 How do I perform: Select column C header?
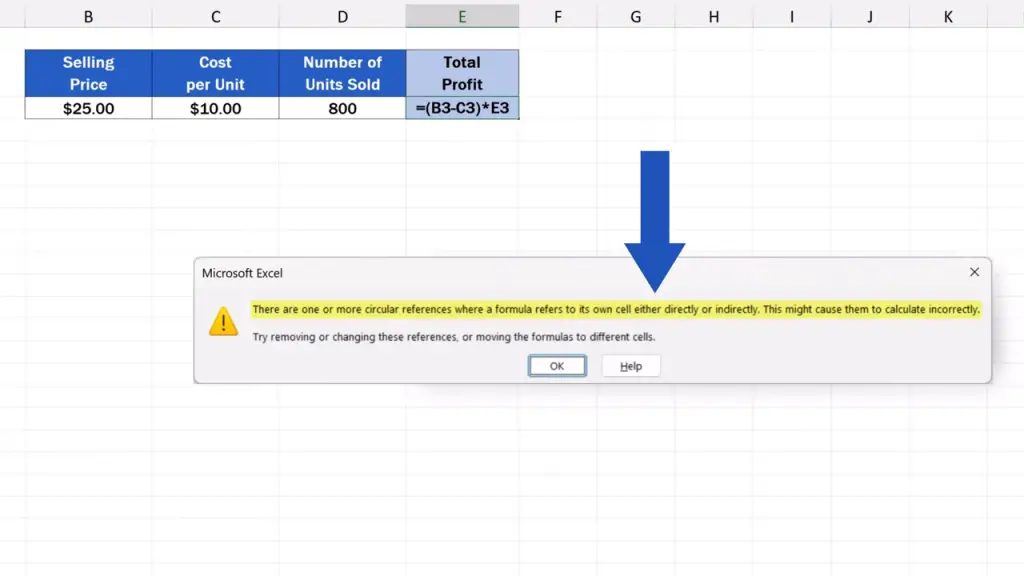pos(215,16)
